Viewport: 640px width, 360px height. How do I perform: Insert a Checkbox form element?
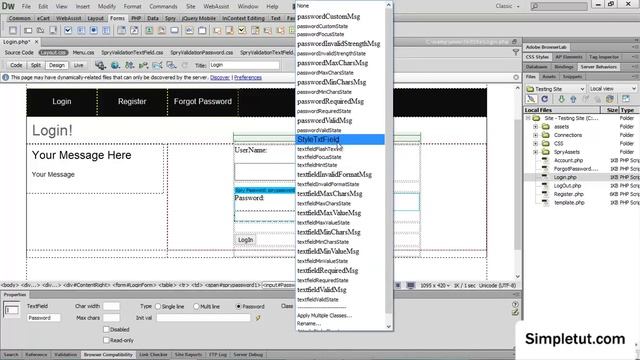pyautogui.click(x=68, y=31)
